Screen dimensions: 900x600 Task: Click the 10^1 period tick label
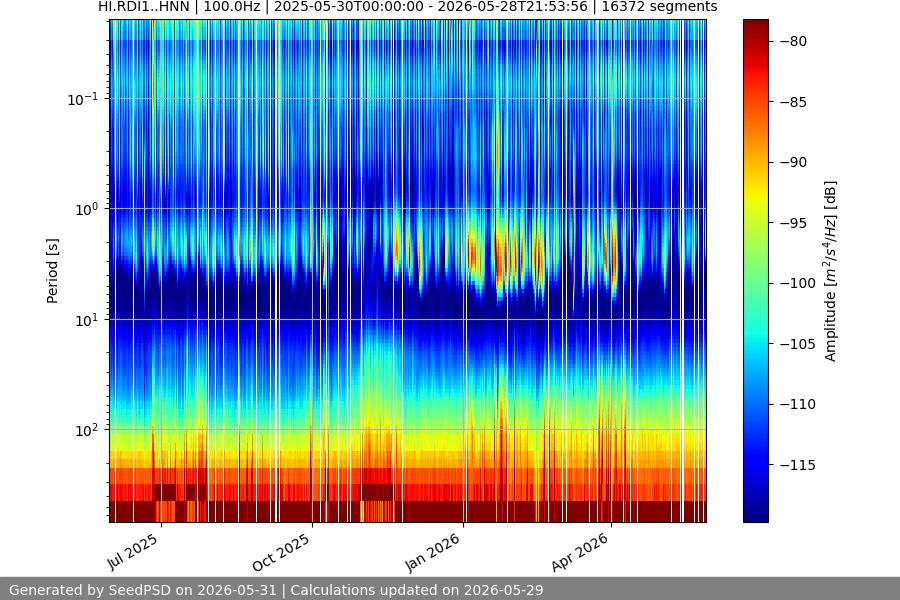(87, 320)
